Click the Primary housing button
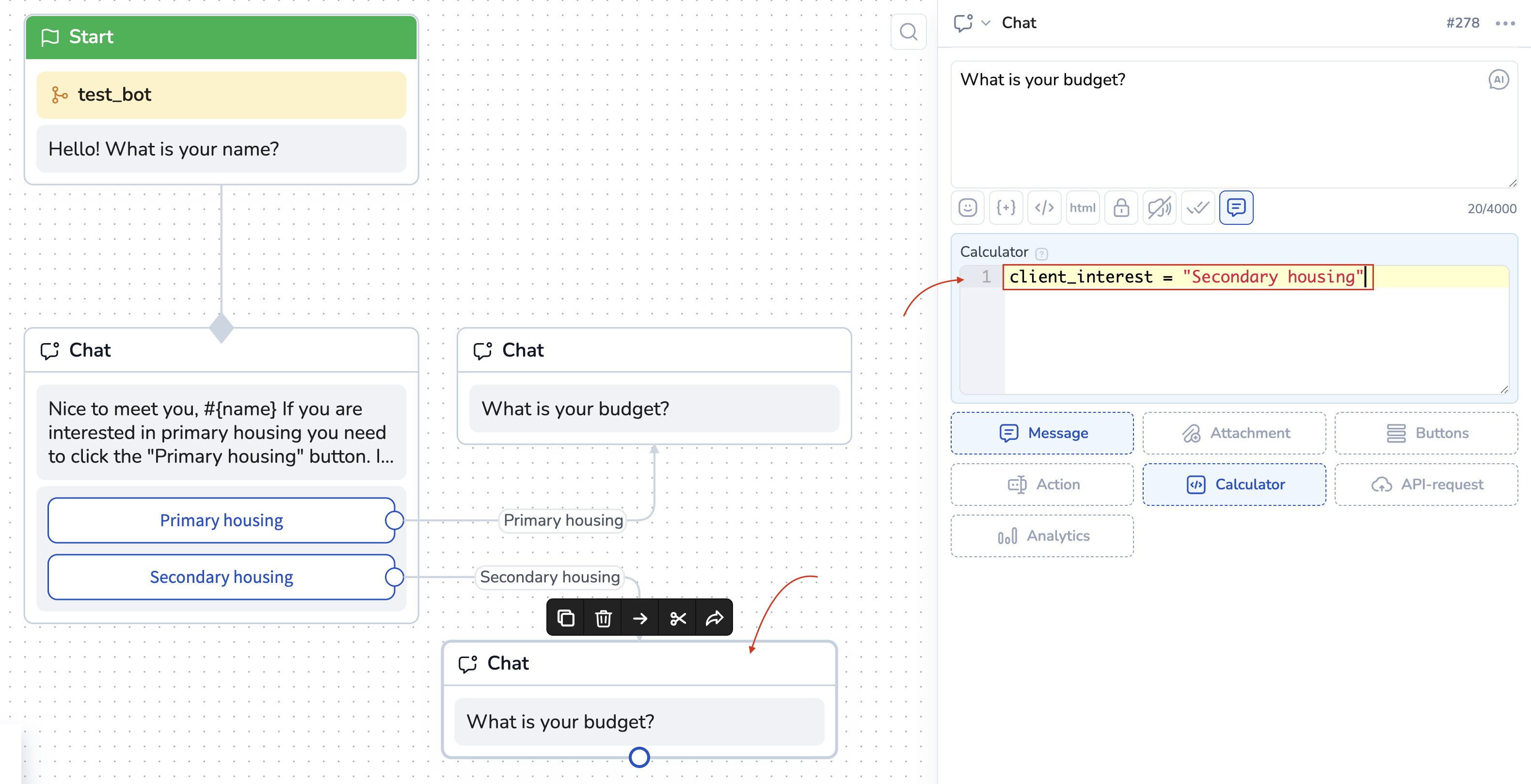 tap(221, 520)
